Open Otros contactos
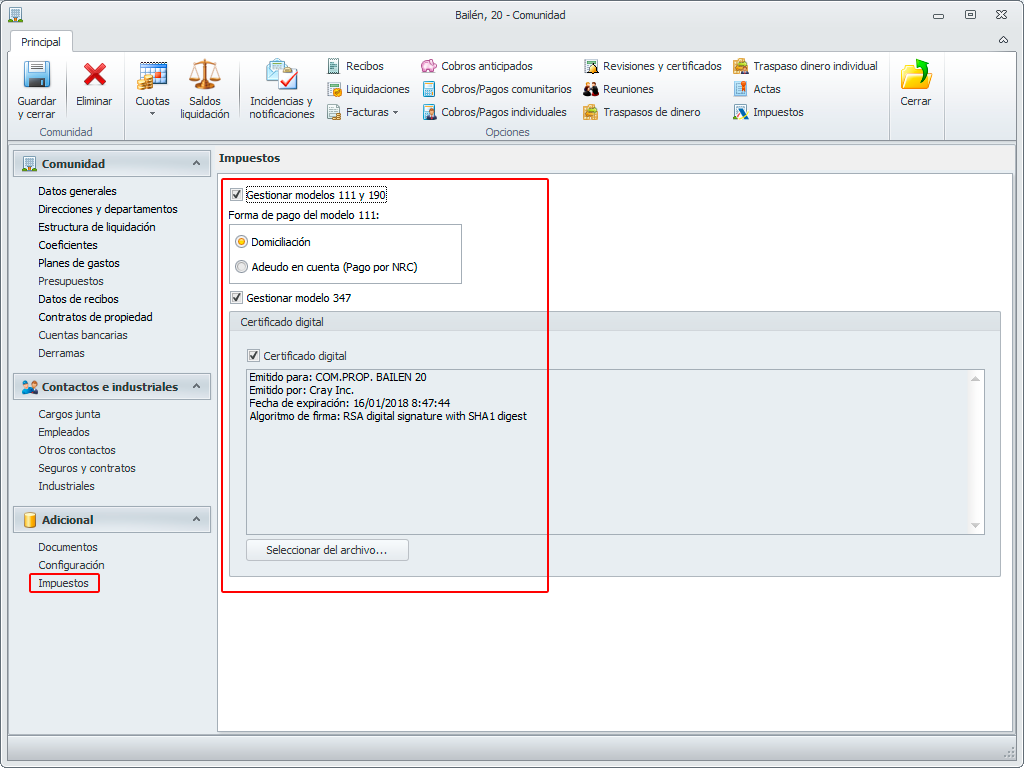1024x768 pixels. pyautogui.click(x=76, y=450)
